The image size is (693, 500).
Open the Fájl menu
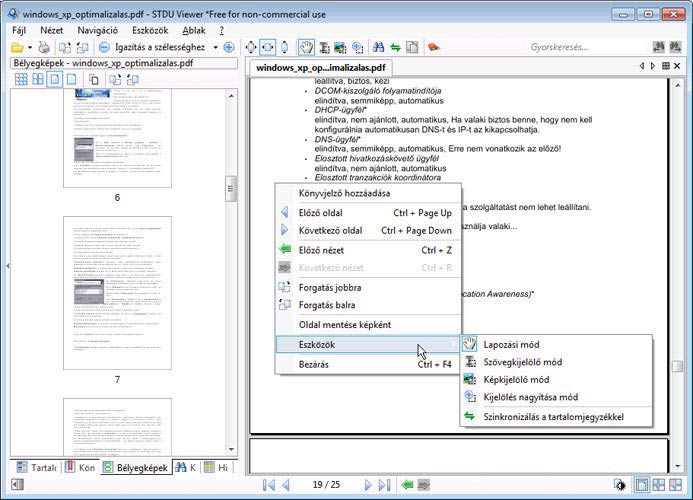(x=19, y=31)
